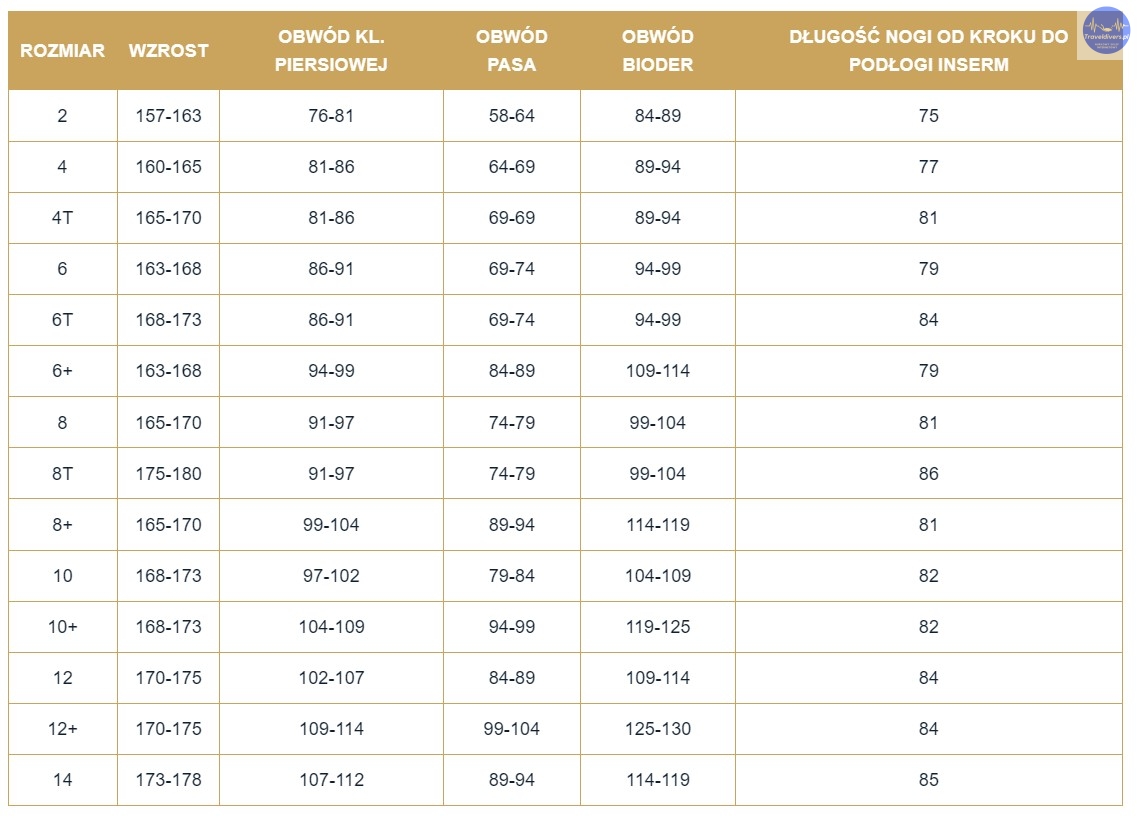This screenshot has height=818, width=1137.
Task: Click the size 6+ row label
Action: pos(62,371)
